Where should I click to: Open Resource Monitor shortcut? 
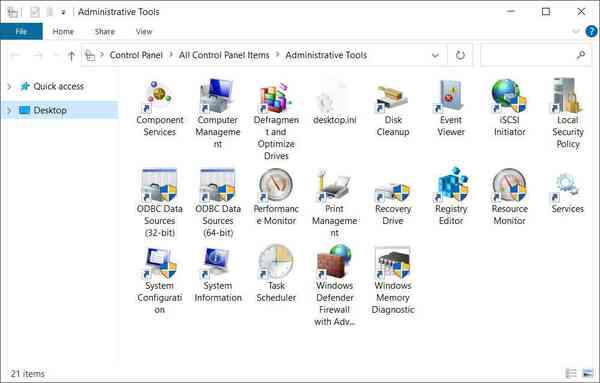[509, 185]
